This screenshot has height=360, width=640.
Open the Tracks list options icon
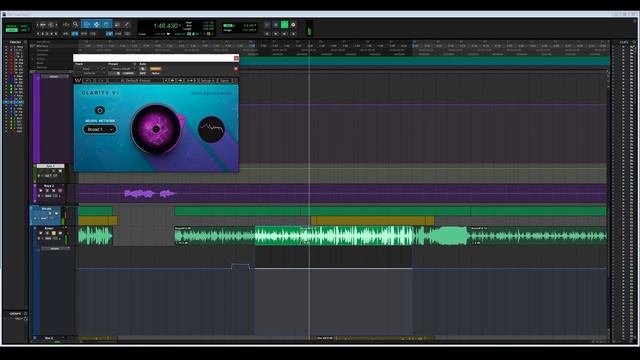click(x=25, y=42)
